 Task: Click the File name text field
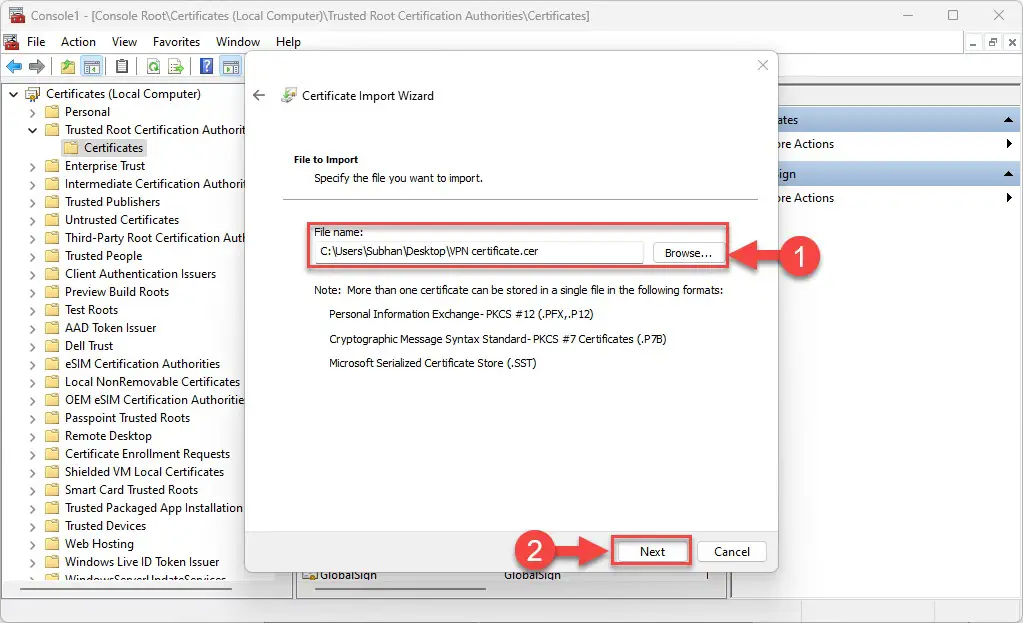[477, 252]
